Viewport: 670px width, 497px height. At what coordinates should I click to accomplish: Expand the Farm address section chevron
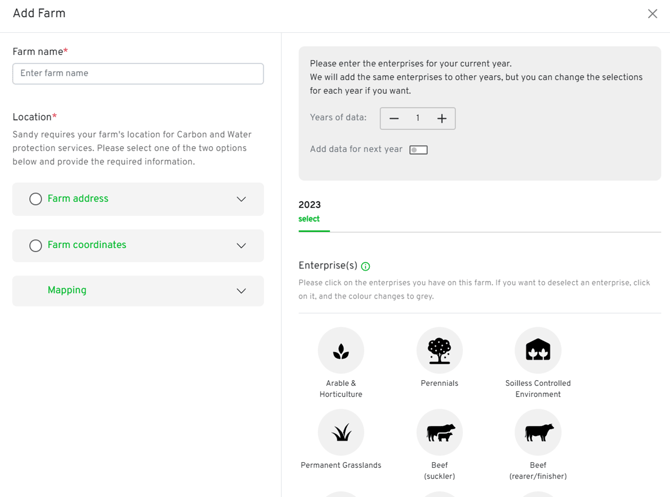(x=241, y=199)
